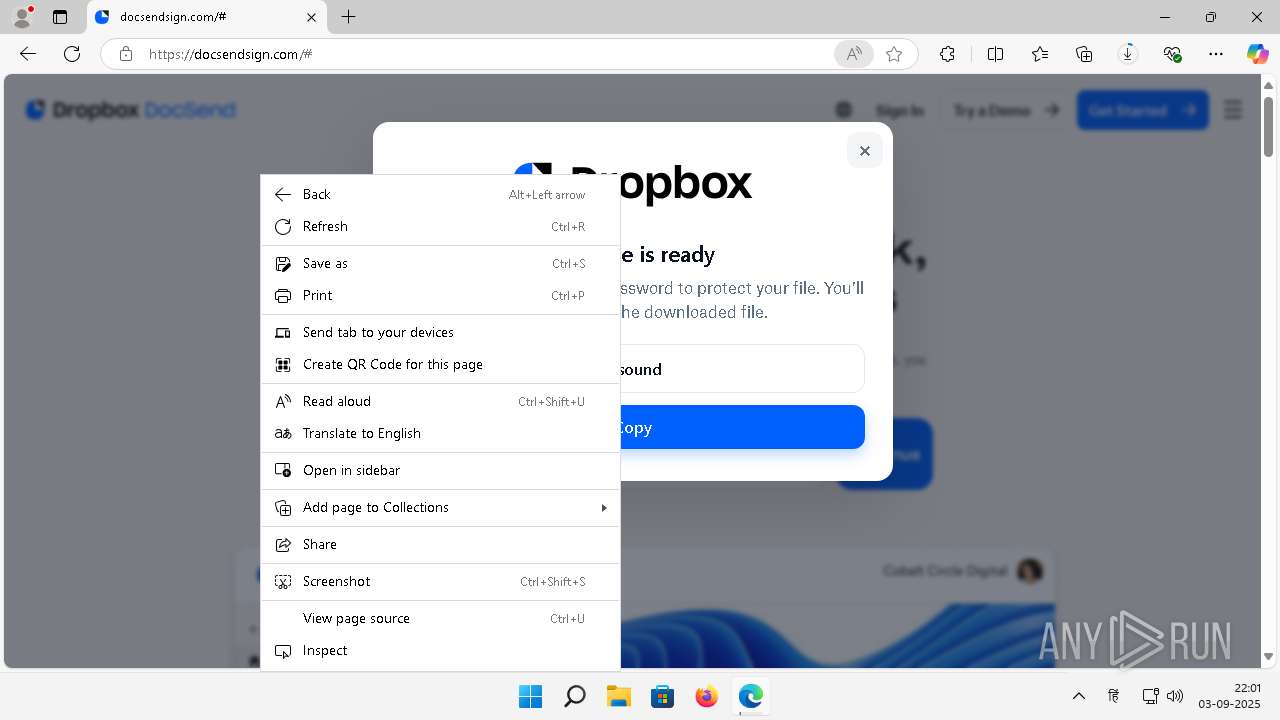Open the Settings and more ellipsis
This screenshot has width=1280, height=720.
tap(1216, 54)
